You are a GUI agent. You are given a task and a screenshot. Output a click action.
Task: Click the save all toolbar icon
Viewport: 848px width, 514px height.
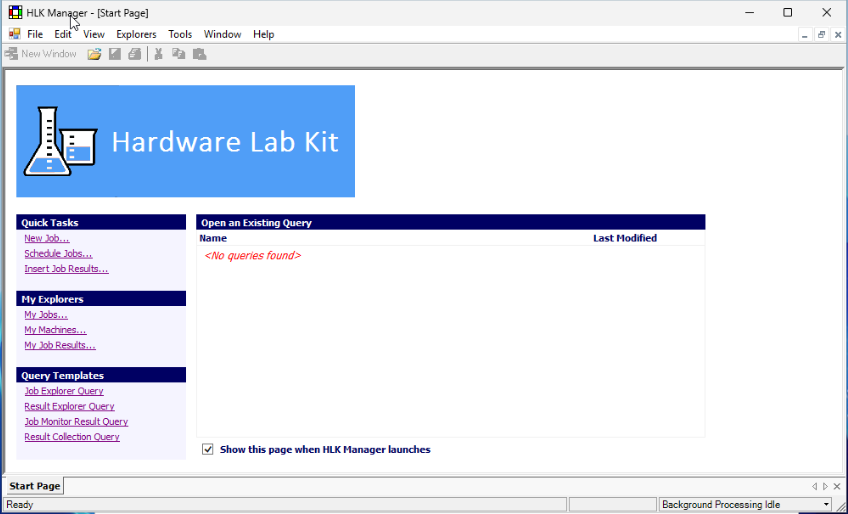tap(135, 54)
